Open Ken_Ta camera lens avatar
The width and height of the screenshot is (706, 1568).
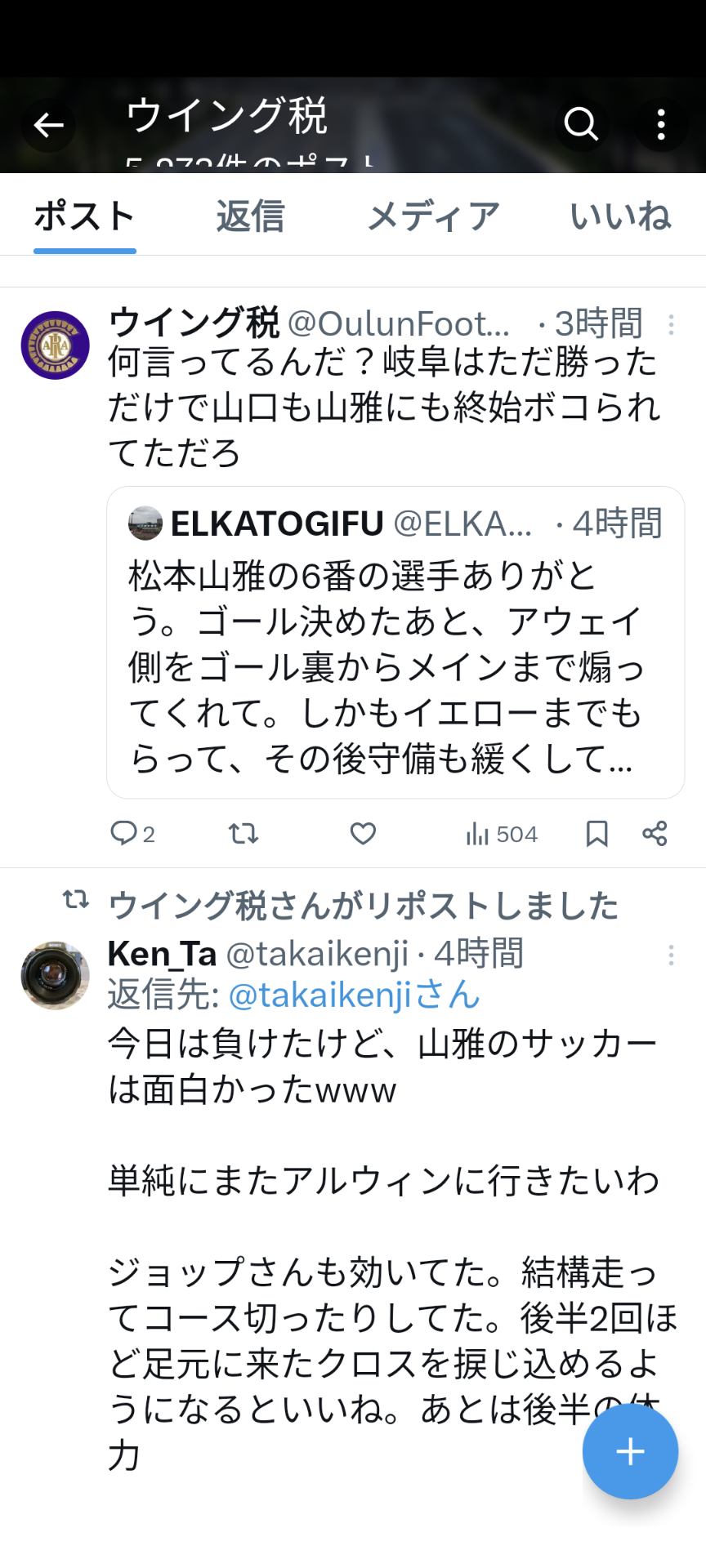coord(55,975)
